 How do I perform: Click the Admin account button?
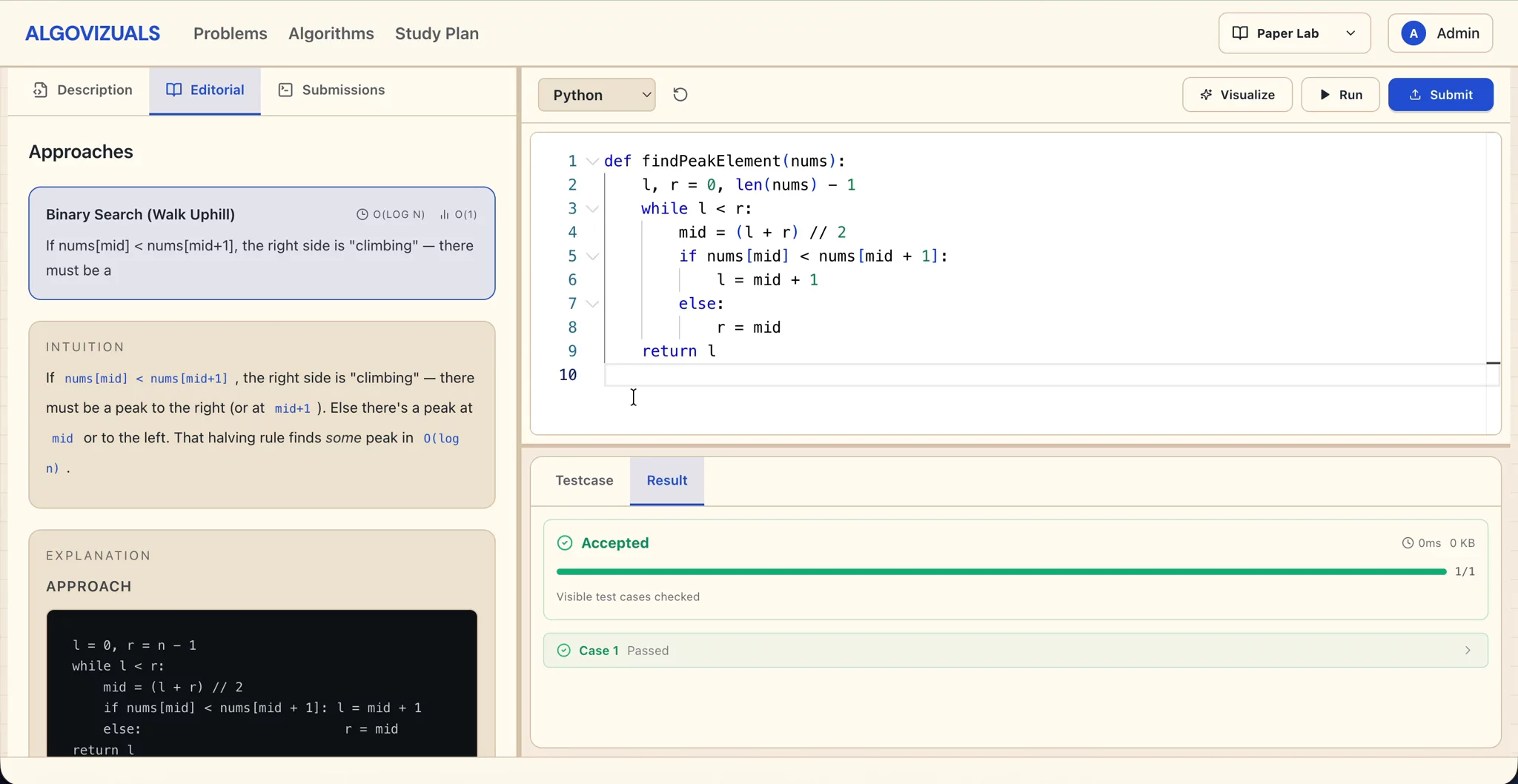(1440, 33)
